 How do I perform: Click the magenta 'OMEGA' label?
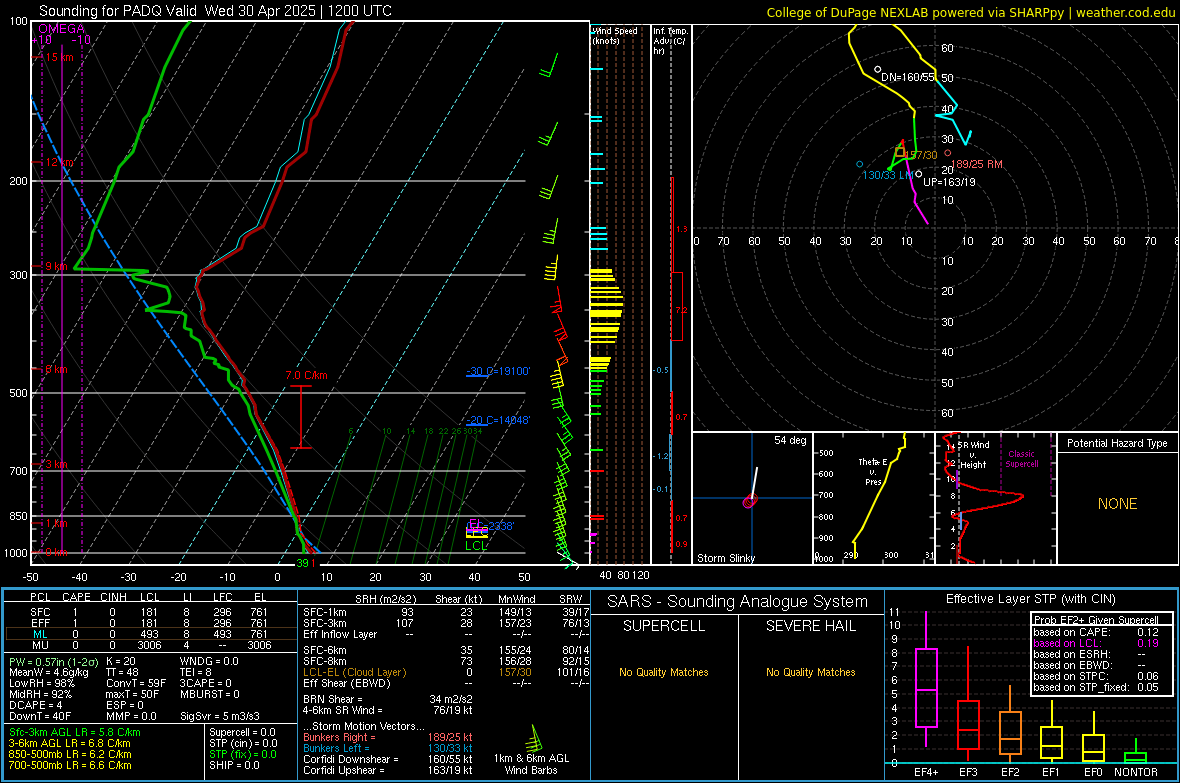click(x=61, y=29)
